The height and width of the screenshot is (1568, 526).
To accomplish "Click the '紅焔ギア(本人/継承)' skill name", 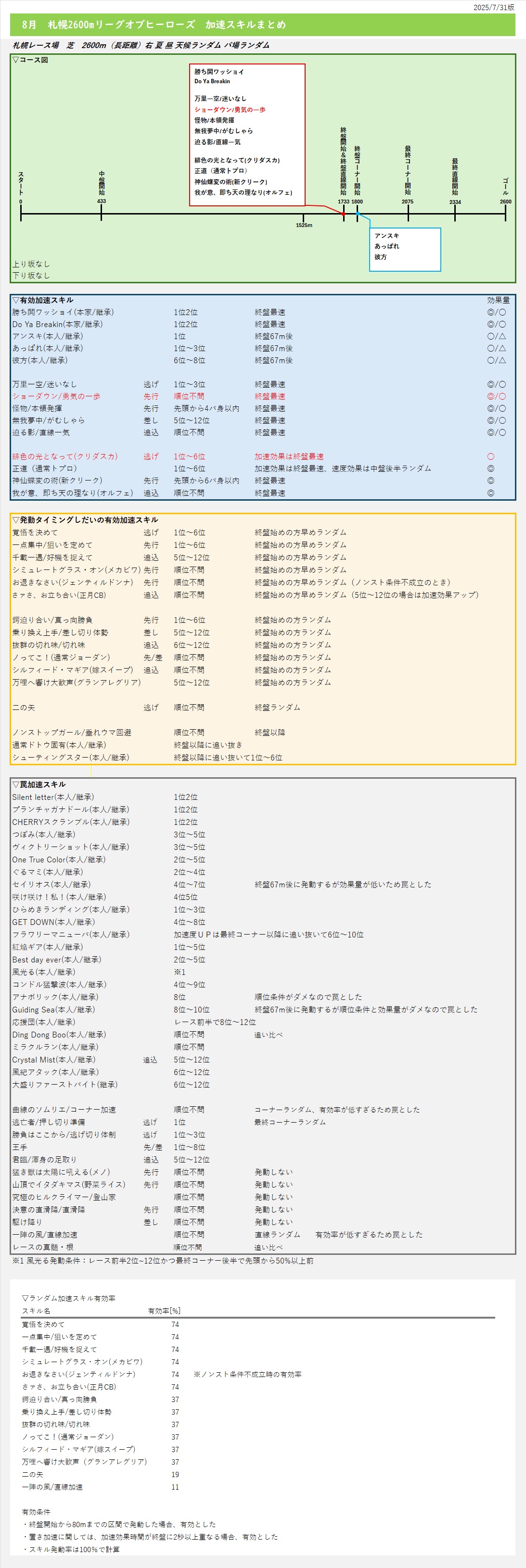I will [48, 947].
